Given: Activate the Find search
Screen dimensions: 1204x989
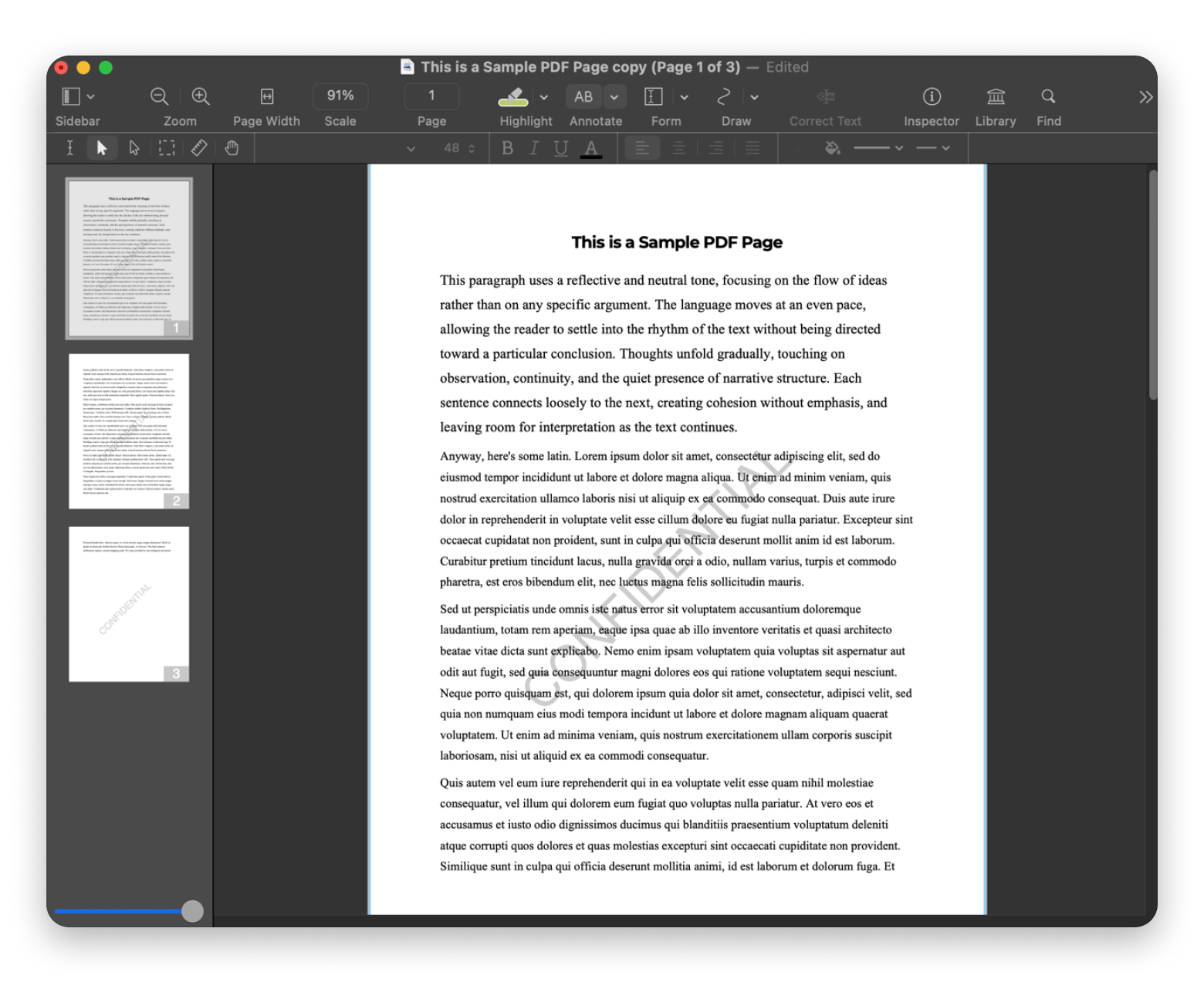Looking at the screenshot, I should pos(1049,96).
